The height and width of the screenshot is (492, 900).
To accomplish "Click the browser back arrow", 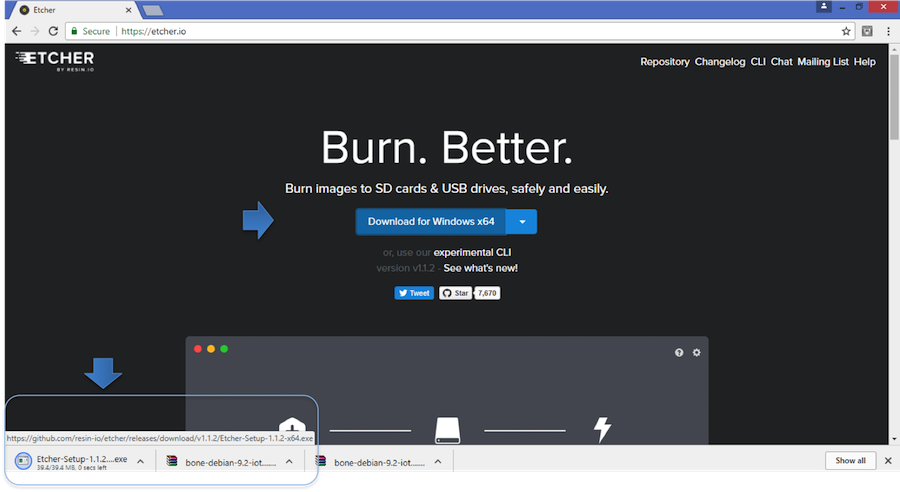I will [17, 31].
